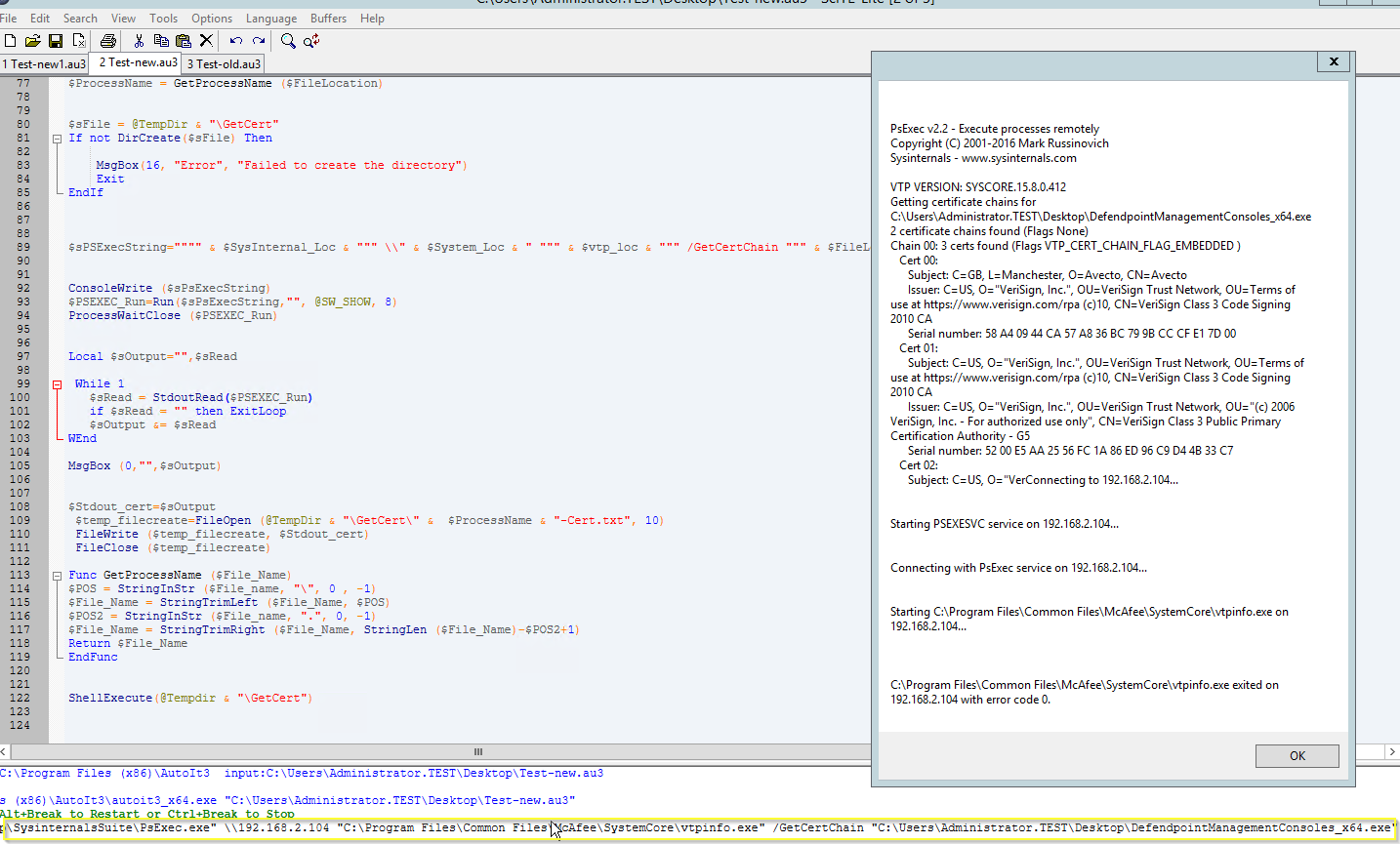Open the File menu
The width and height of the screenshot is (1400, 844).
(9, 19)
